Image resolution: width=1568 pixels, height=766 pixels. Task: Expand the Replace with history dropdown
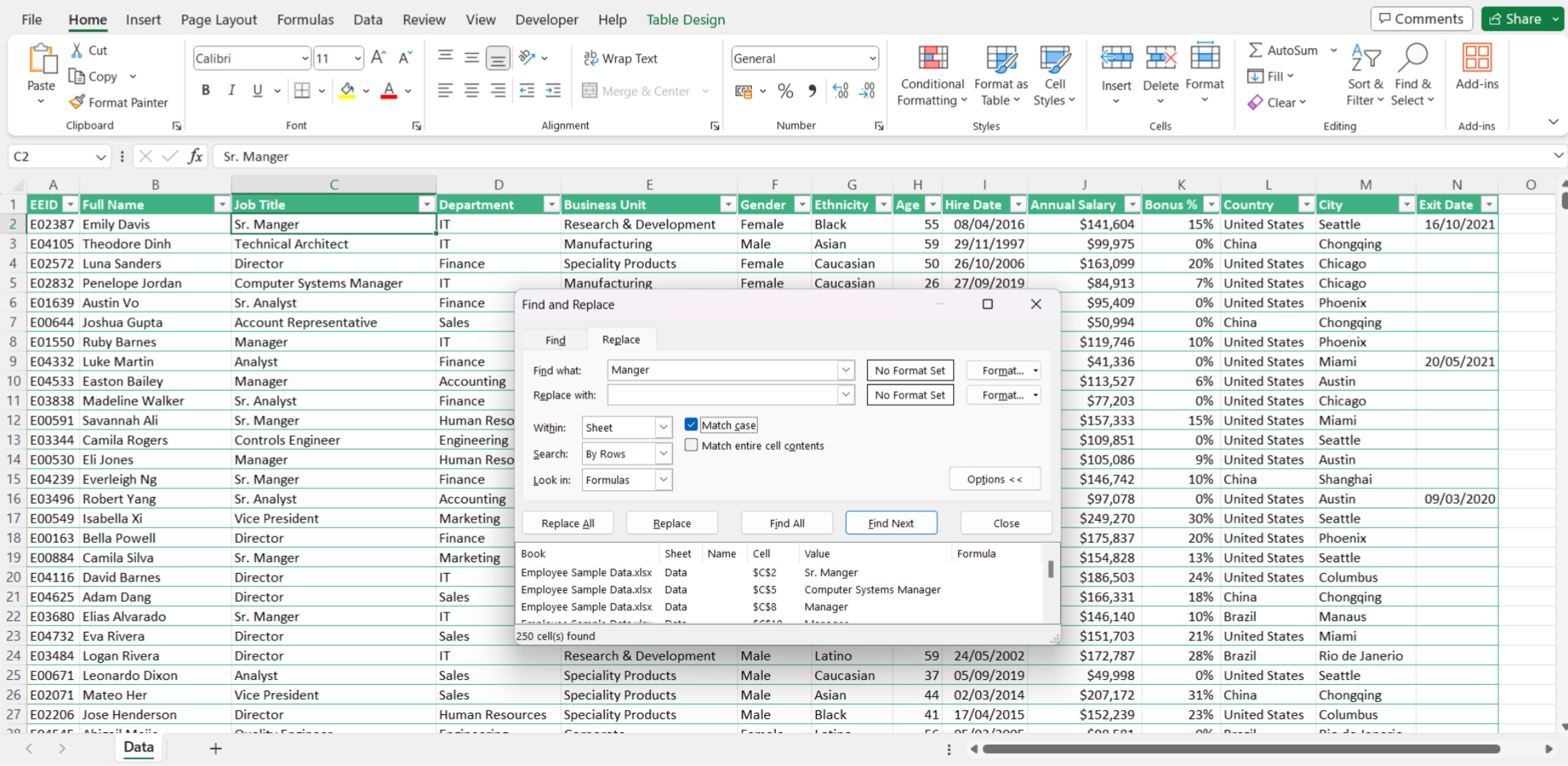[846, 394]
